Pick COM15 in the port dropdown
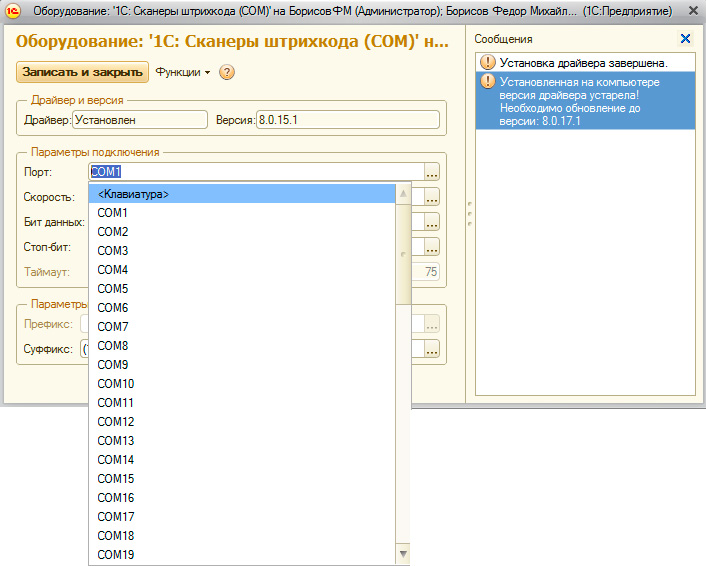Viewport: 706px width, 566px height. coord(242,479)
